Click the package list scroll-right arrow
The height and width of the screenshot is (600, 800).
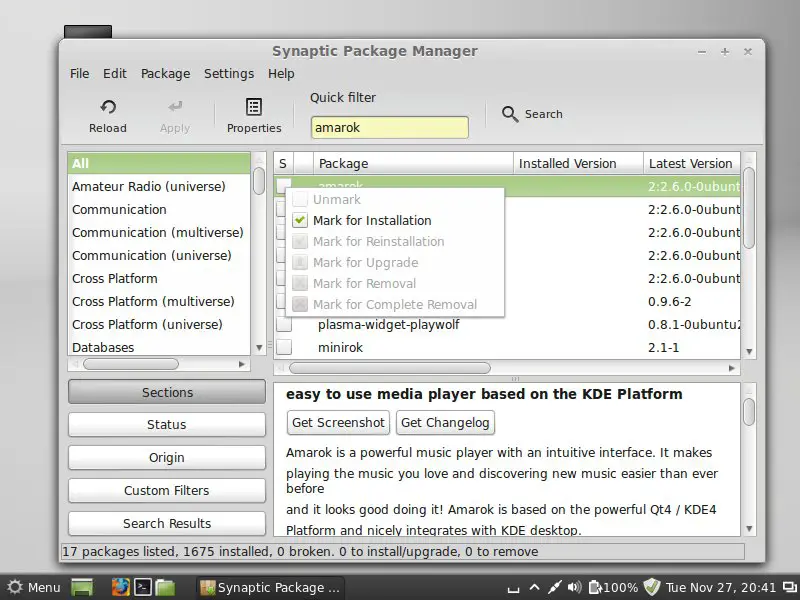pyautogui.click(x=732, y=368)
